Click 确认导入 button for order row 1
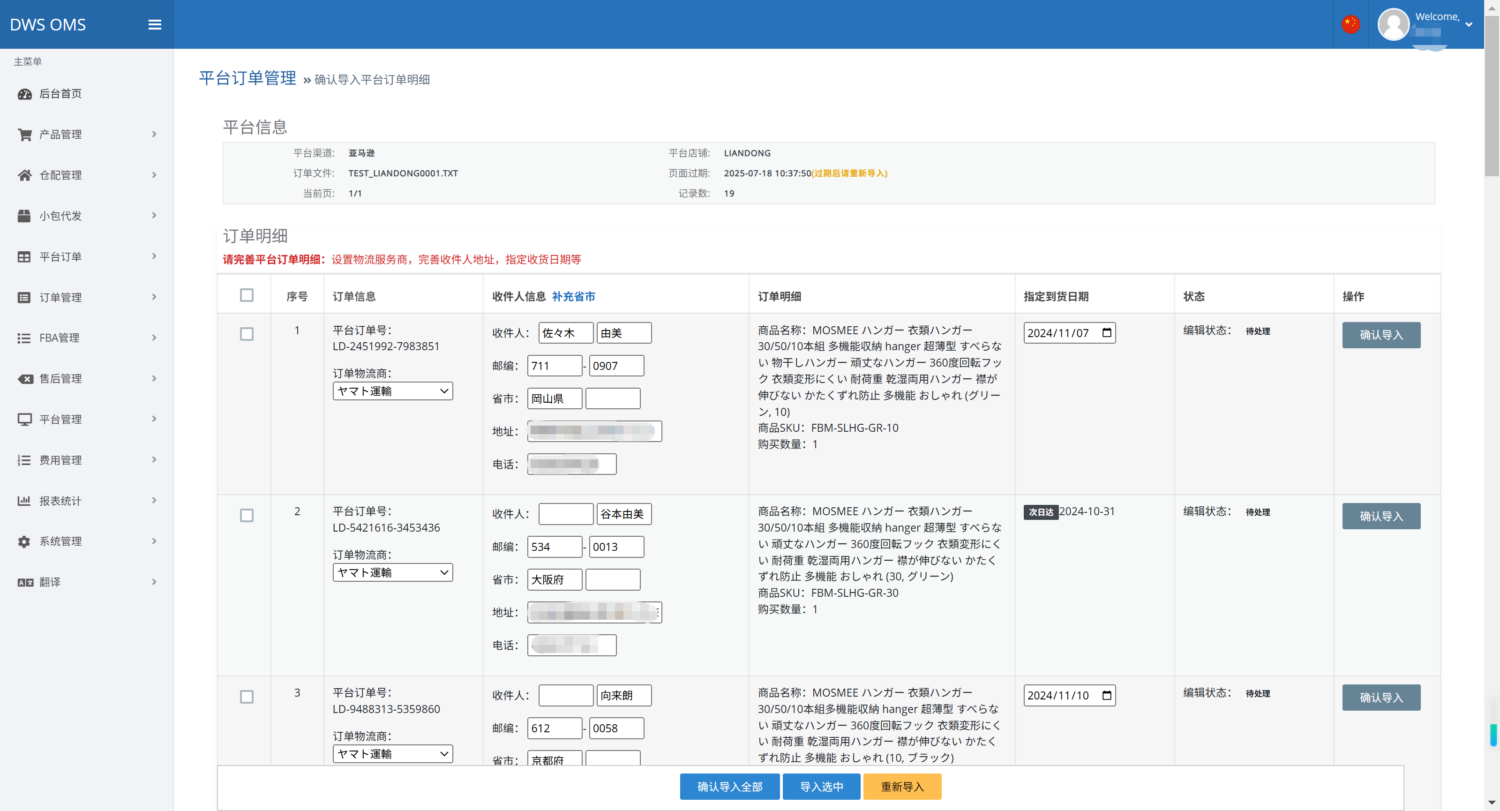 pyautogui.click(x=1381, y=335)
